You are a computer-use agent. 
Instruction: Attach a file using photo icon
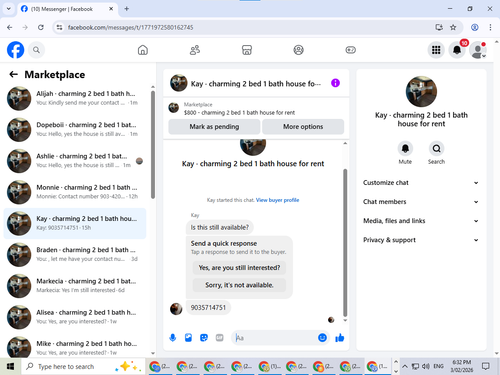(188, 338)
